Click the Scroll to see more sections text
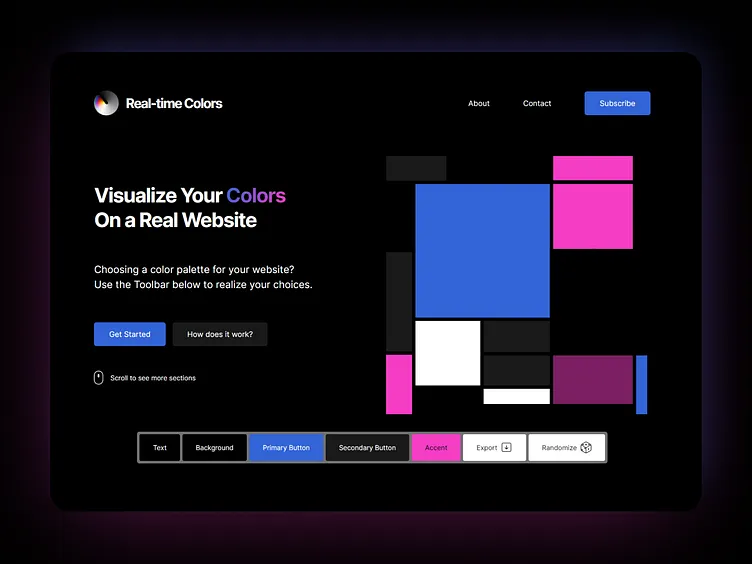Screen dimensions: 752x564 pos(153,378)
